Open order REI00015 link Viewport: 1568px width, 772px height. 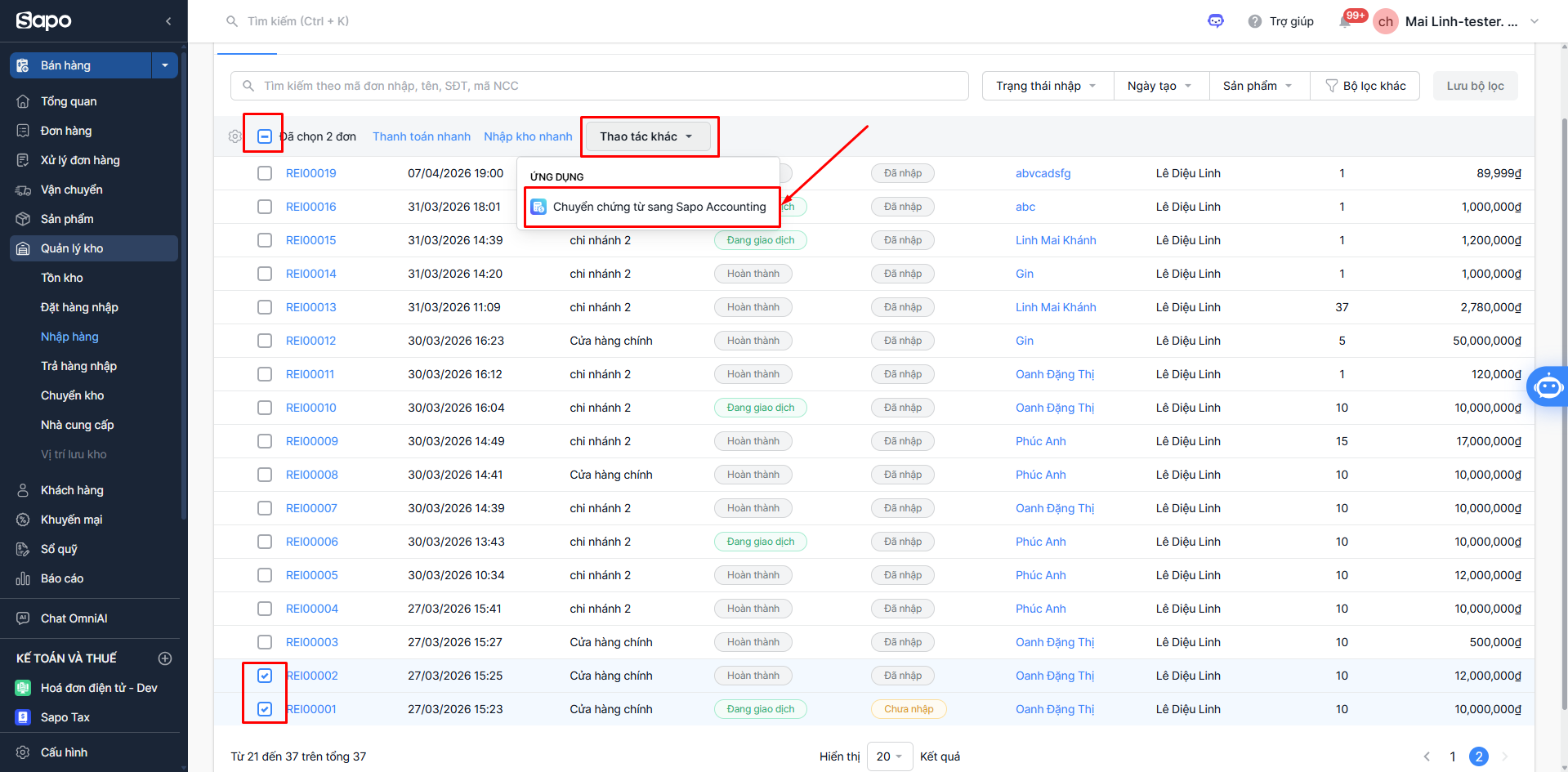coord(311,240)
